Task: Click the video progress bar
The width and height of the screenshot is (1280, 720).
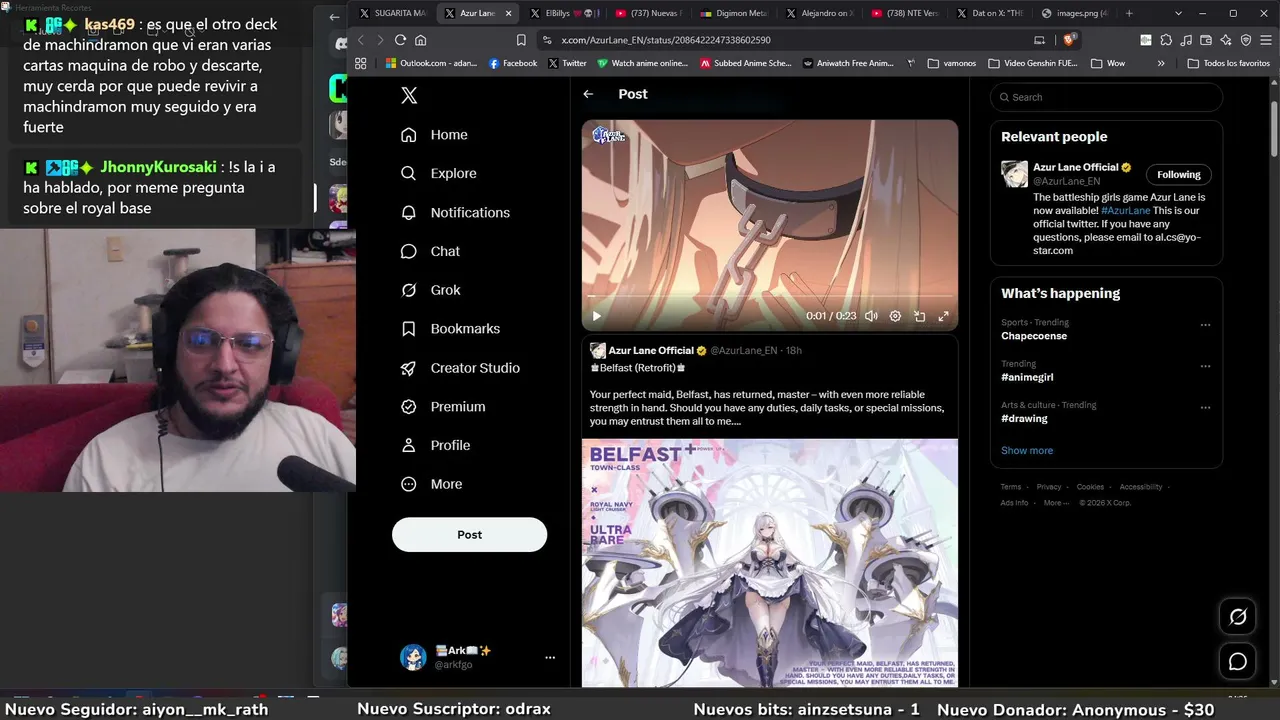Action: click(770, 296)
